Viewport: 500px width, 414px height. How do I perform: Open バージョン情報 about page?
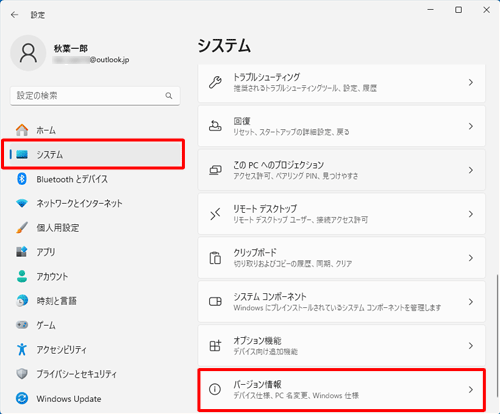tap(341, 389)
